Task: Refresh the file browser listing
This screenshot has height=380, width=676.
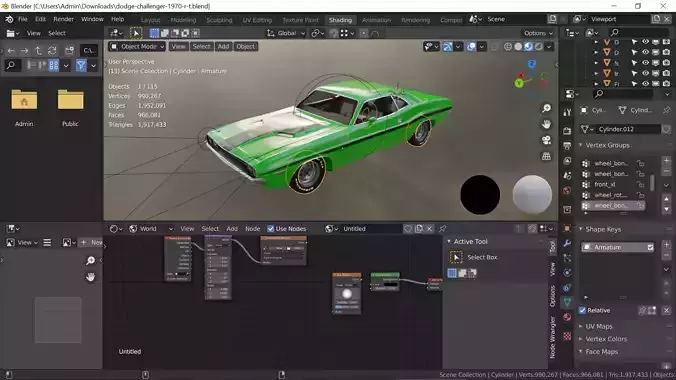Action: point(52,51)
